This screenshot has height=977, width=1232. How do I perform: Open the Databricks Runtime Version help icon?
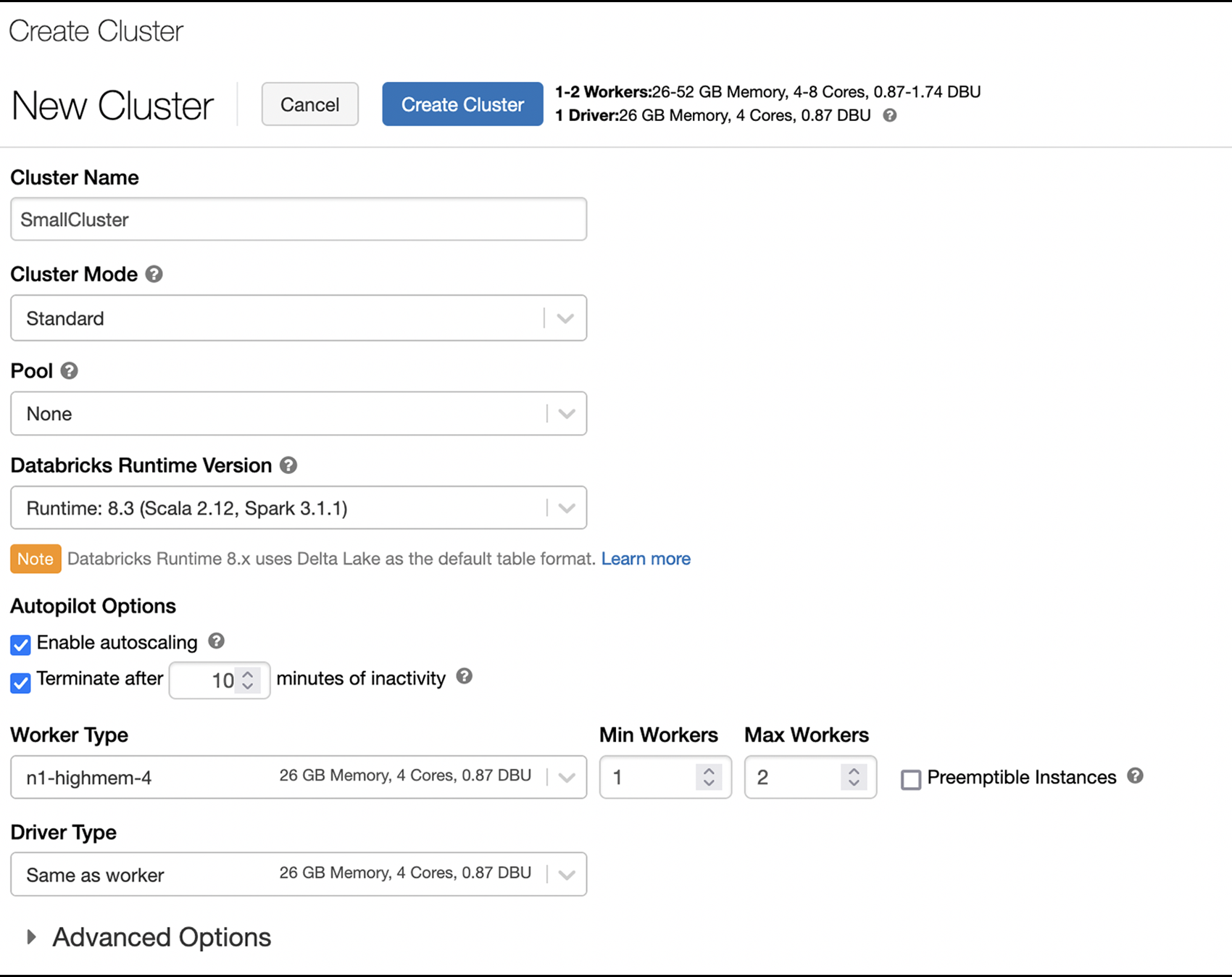pyautogui.click(x=288, y=465)
